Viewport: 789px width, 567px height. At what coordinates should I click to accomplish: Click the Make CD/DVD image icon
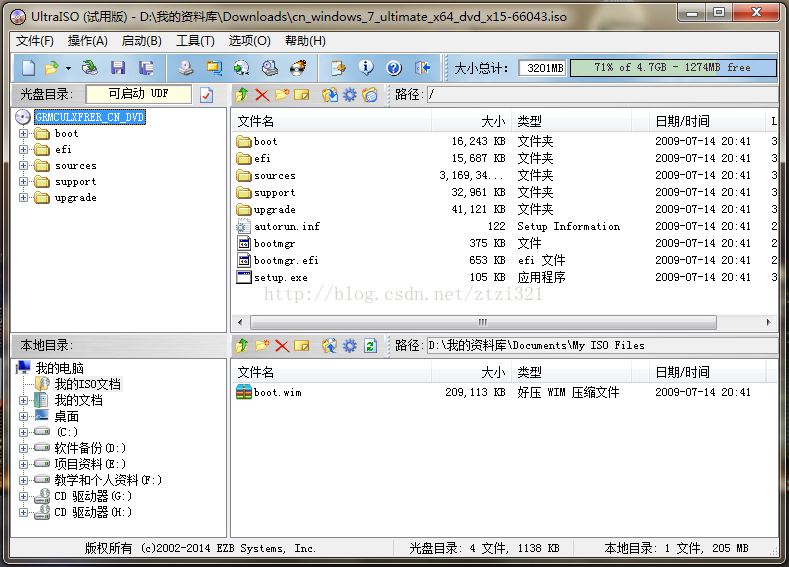tap(186, 67)
